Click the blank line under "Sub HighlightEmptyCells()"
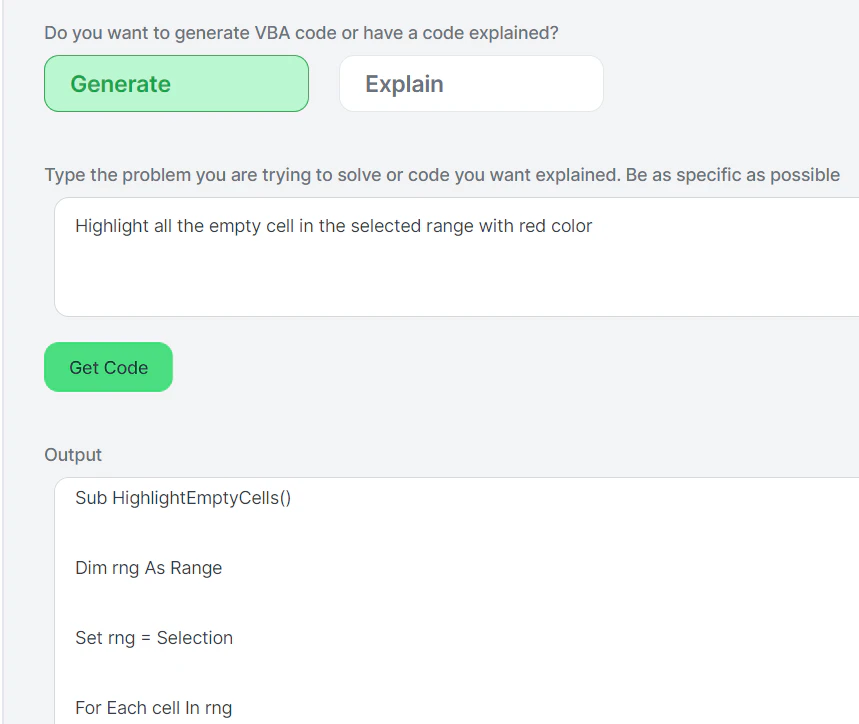This screenshot has width=859, height=724. coord(300,533)
